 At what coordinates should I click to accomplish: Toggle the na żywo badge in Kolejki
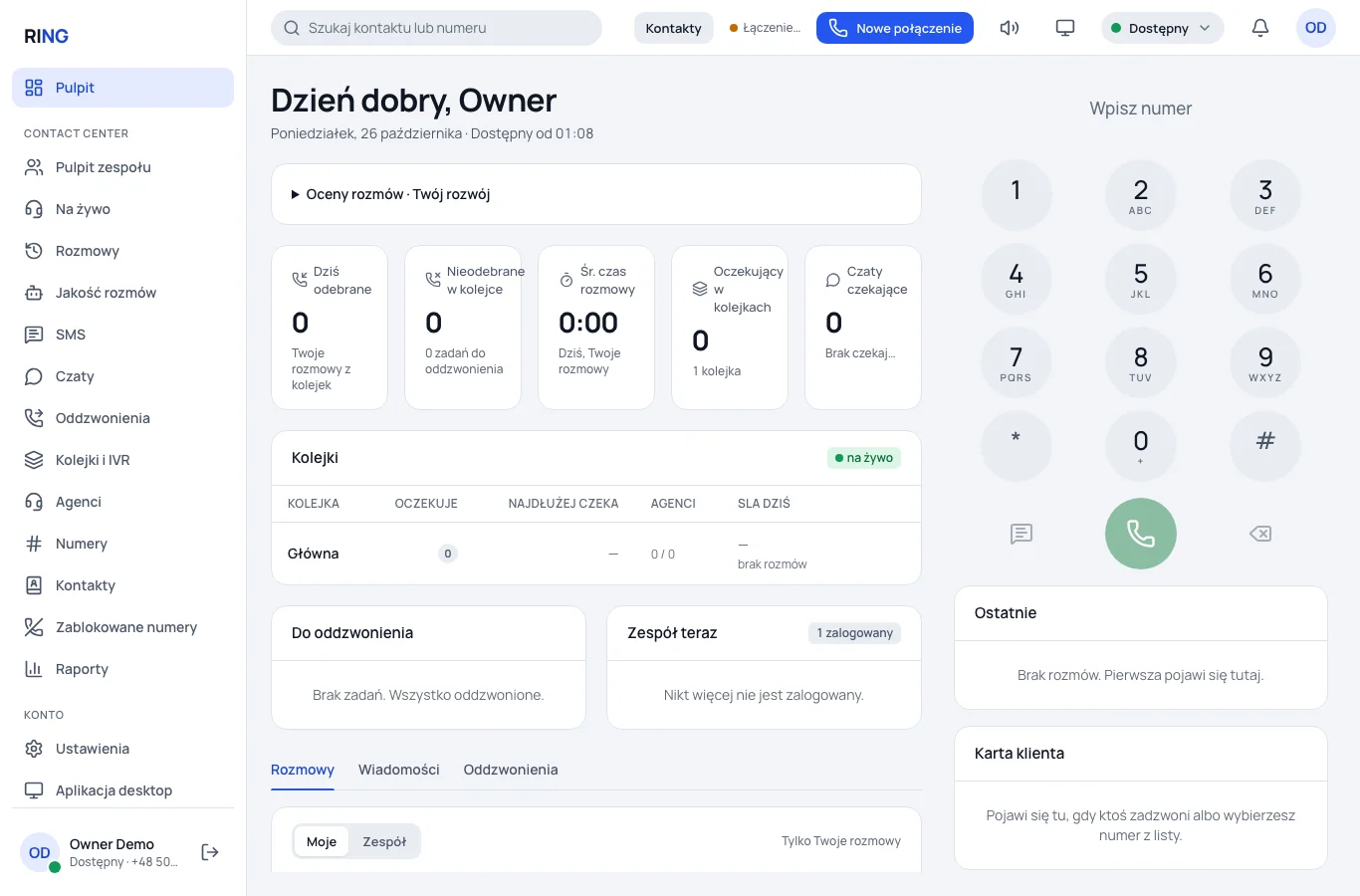863,458
